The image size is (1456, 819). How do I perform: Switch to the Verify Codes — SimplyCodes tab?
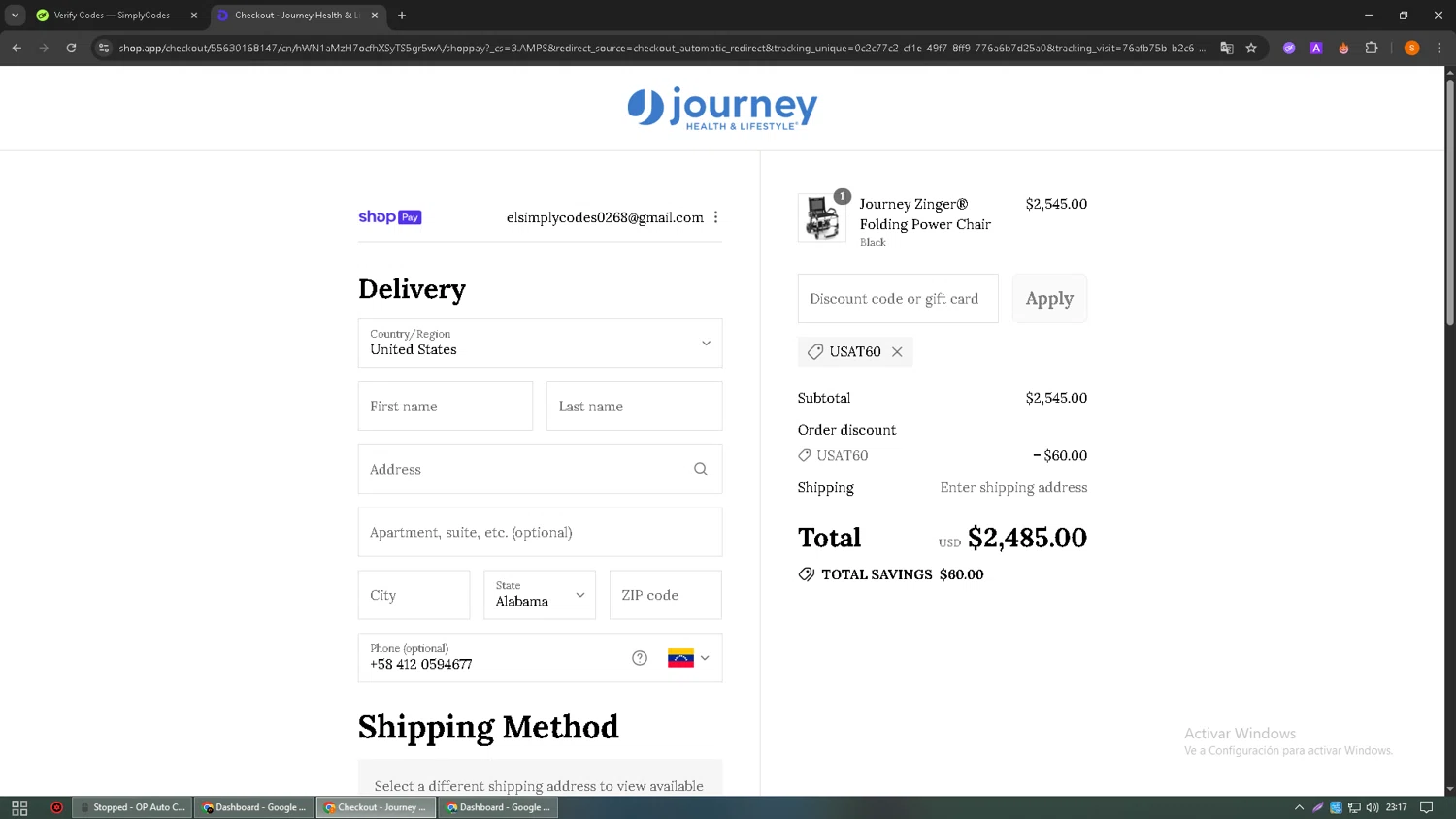pyautogui.click(x=111, y=16)
